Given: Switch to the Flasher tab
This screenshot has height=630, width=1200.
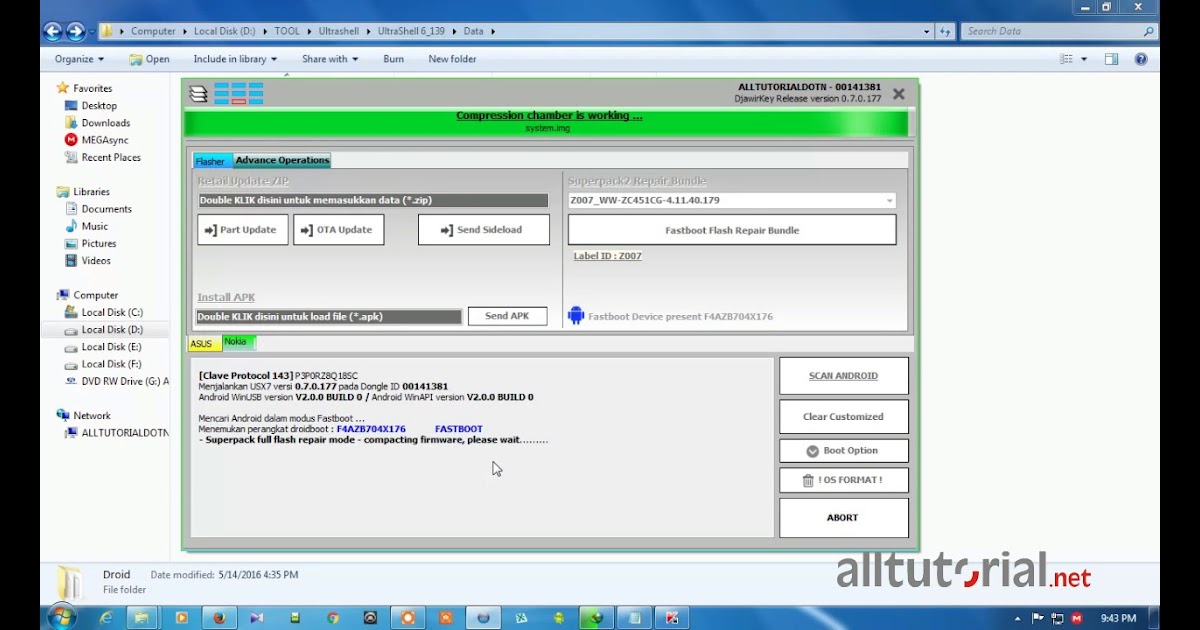Looking at the screenshot, I should pyautogui.click(x=210, y=161).
